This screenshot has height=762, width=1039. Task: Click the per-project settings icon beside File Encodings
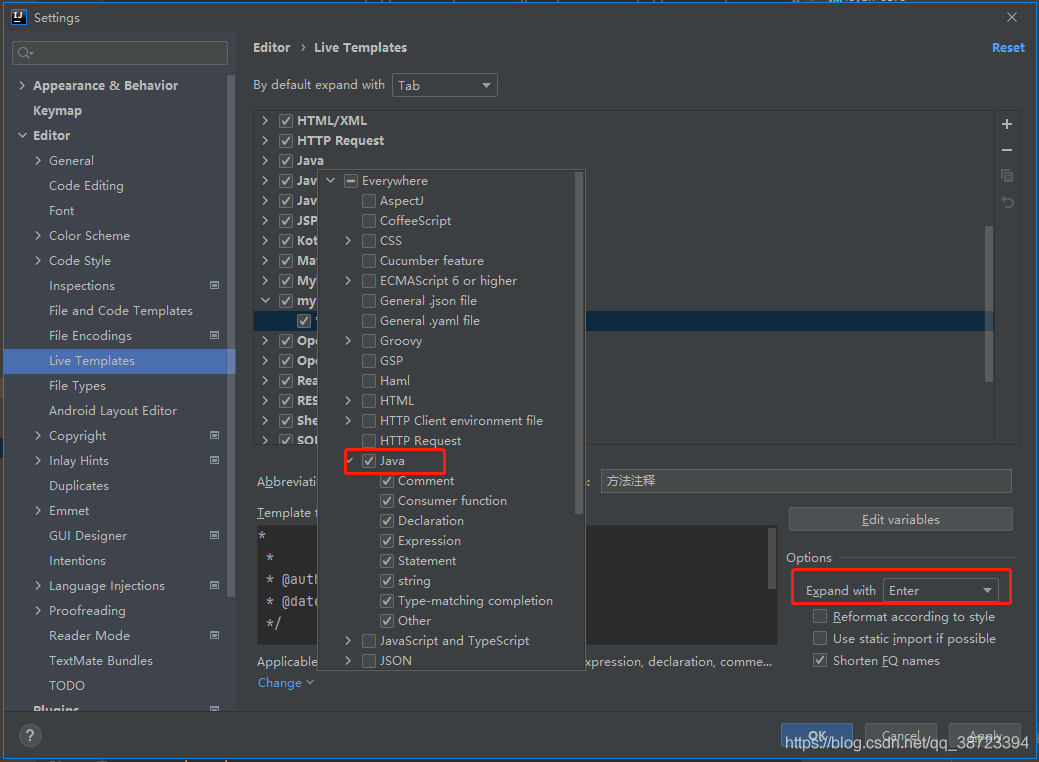click(x=215, y=335)
